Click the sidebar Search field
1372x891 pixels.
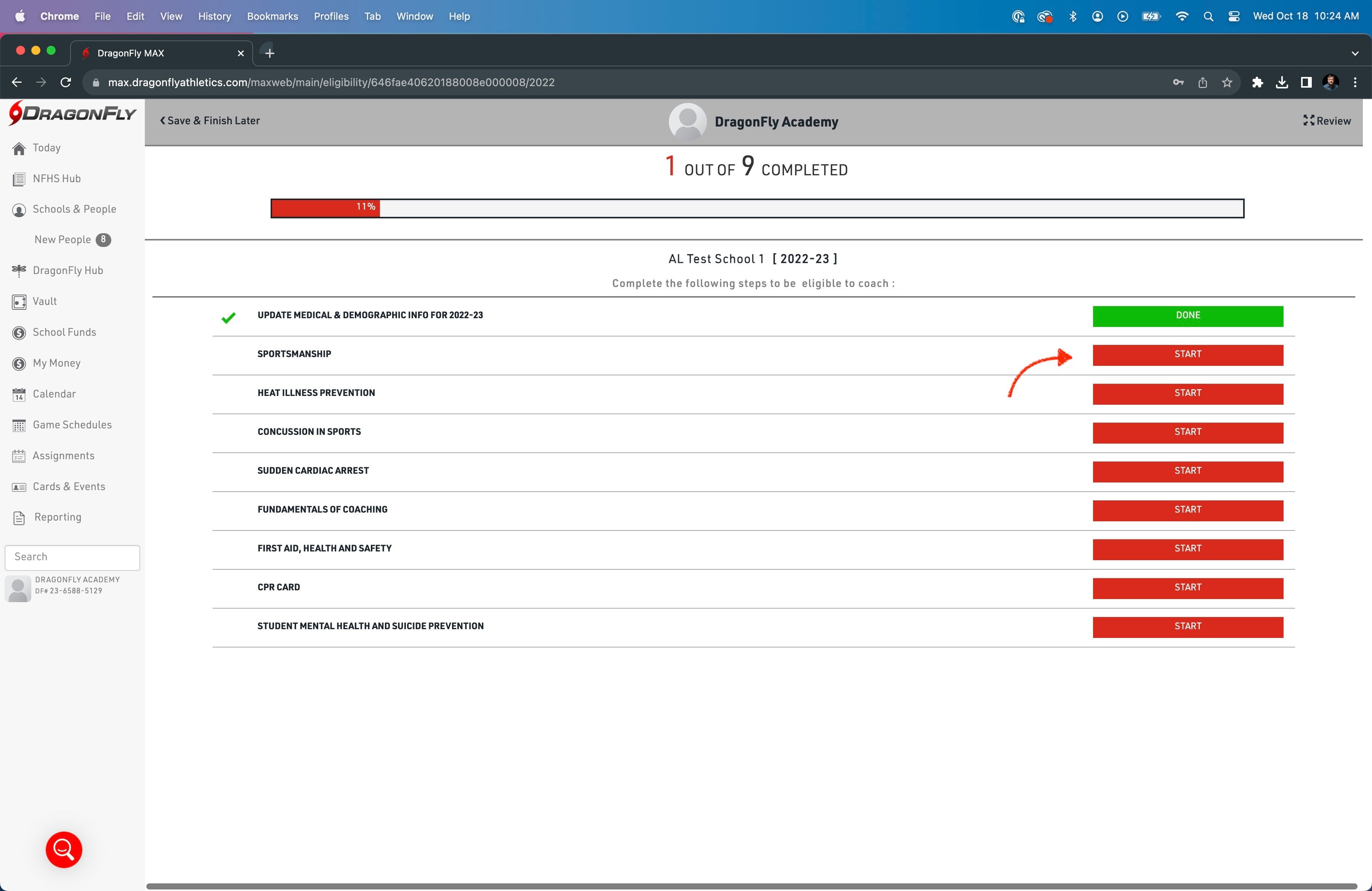[x=73, y=557]
